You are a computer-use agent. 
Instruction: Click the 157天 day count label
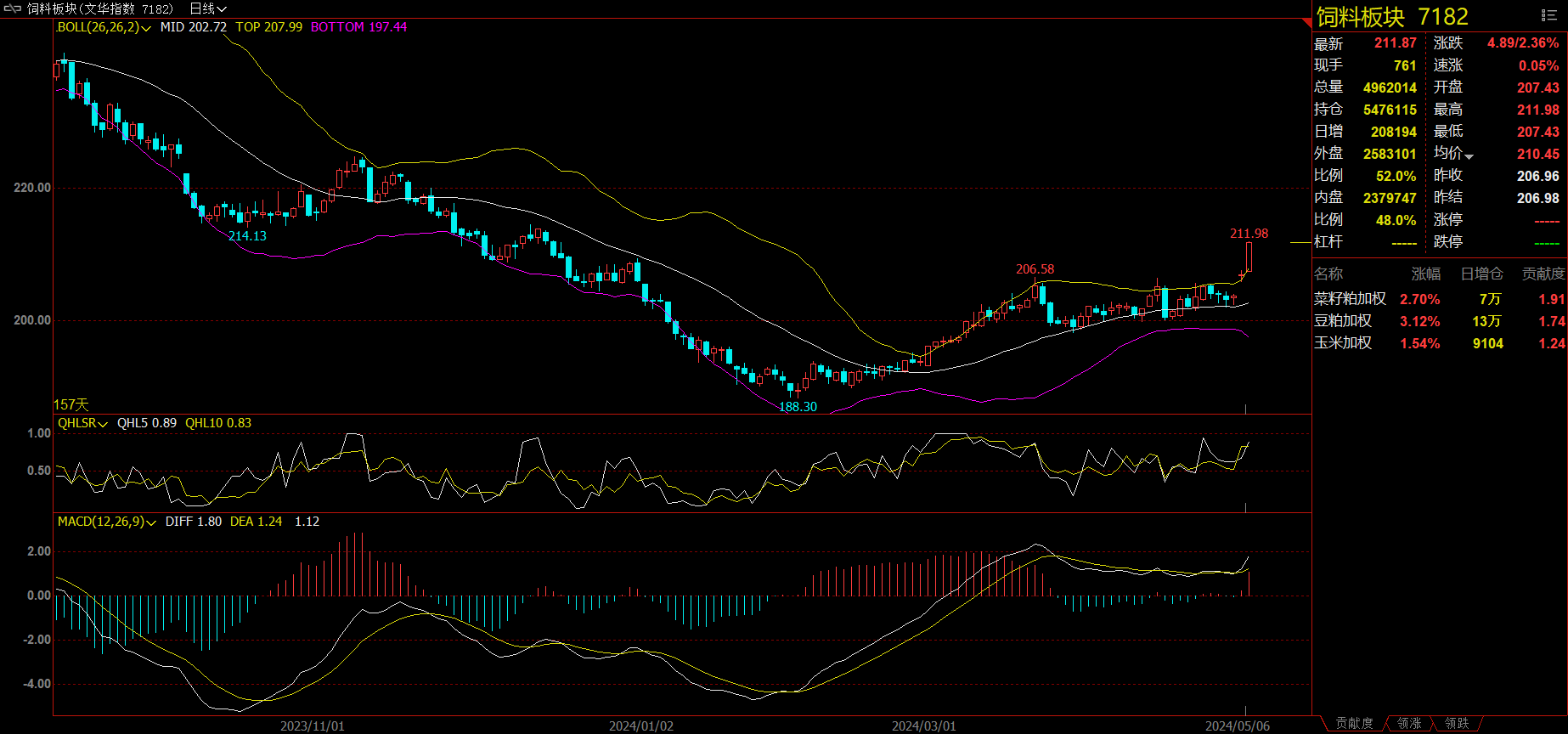[x=71, y=405]
